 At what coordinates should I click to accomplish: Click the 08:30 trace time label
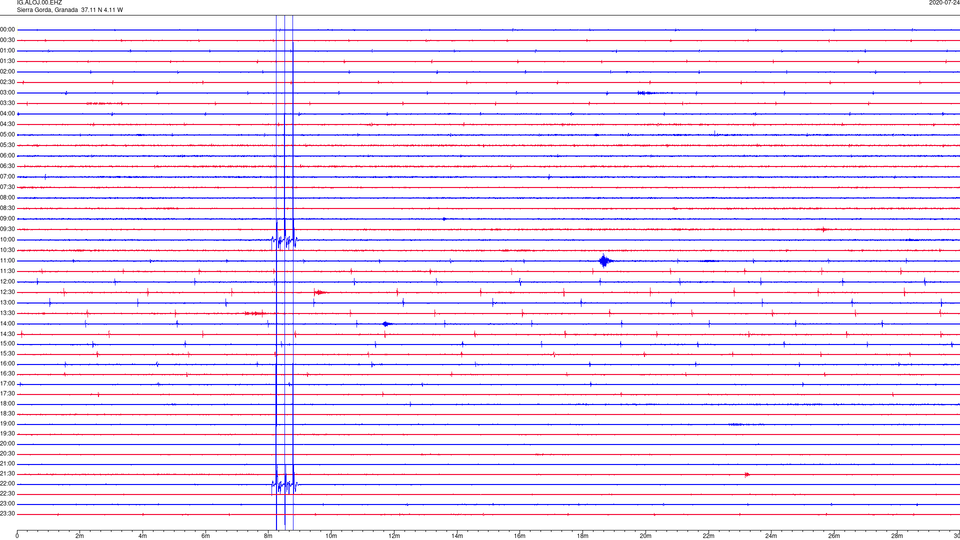coord(8,208)
